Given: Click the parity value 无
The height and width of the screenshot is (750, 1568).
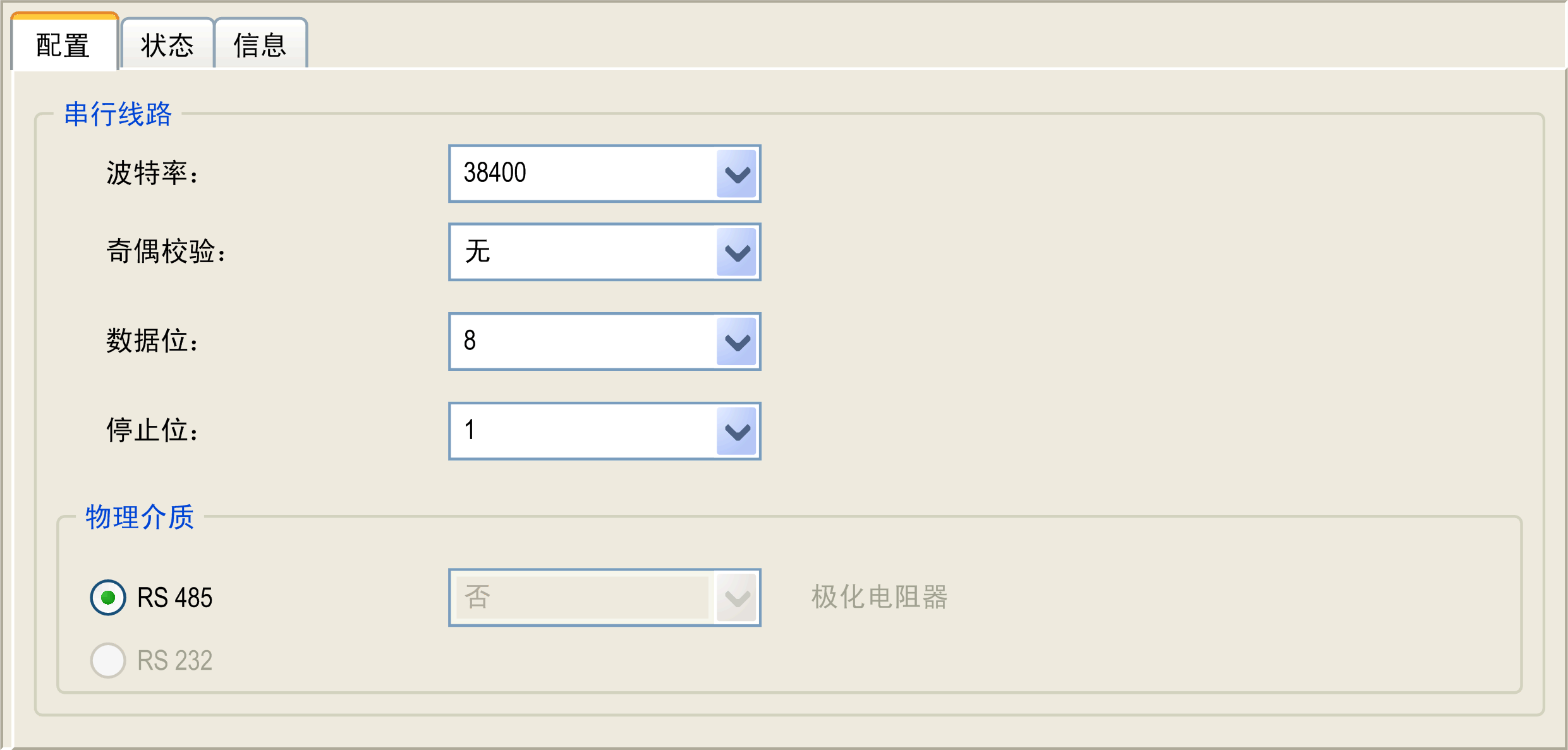Looking at the screenshot, I should pyautogui.click(x=478, y=251).
